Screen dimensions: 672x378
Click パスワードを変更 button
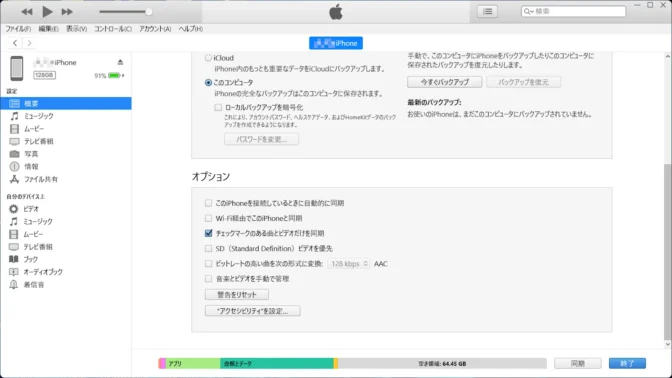click(x=261, y=139)
